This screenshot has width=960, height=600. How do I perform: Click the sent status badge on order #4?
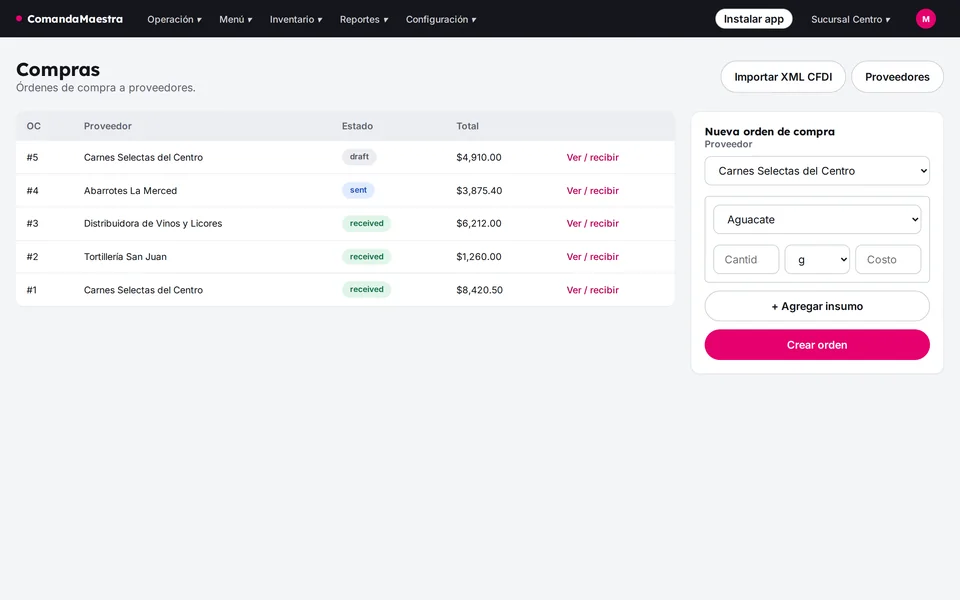tap(358, 190)
